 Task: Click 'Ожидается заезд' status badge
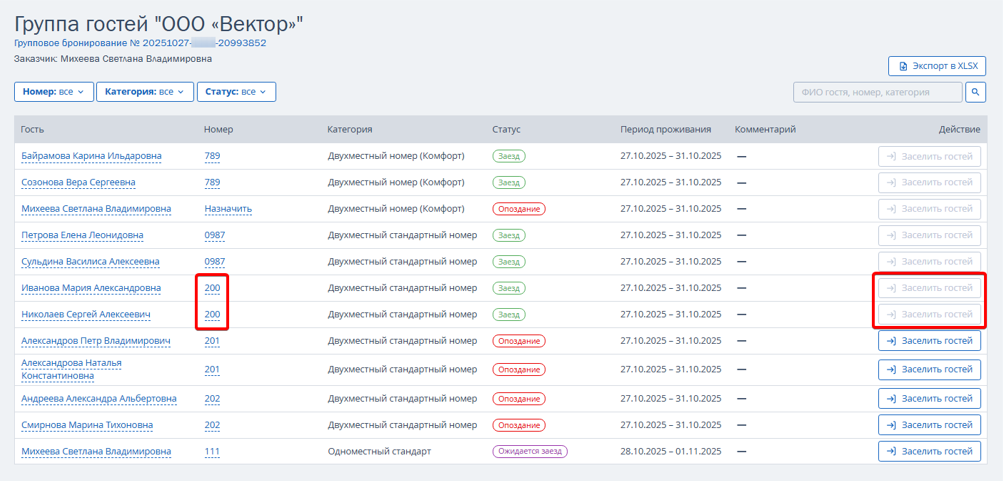[529, 452]
